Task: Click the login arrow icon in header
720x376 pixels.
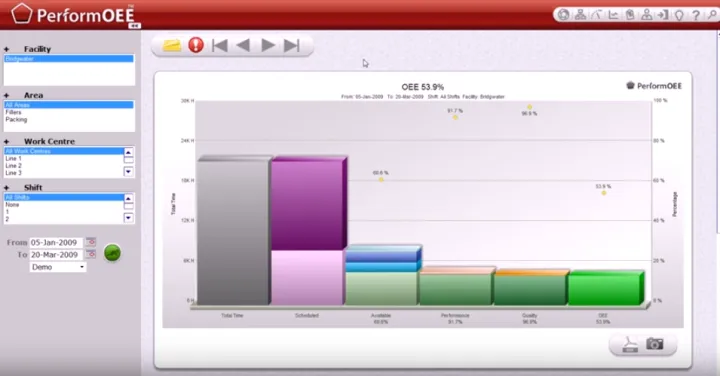Action: 663,15
